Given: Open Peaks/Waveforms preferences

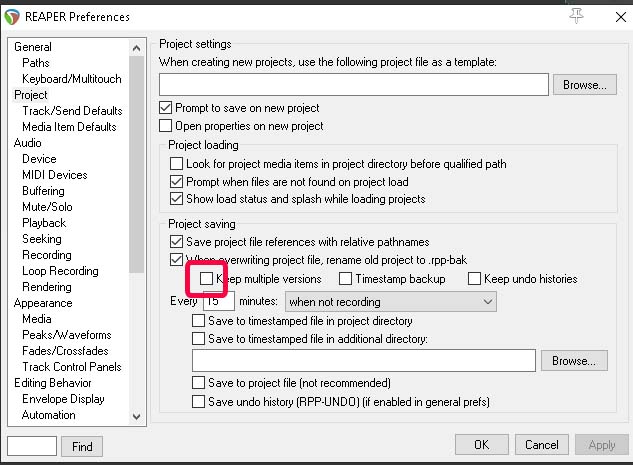Looking at the screenshot, I should tap(67, 335).
